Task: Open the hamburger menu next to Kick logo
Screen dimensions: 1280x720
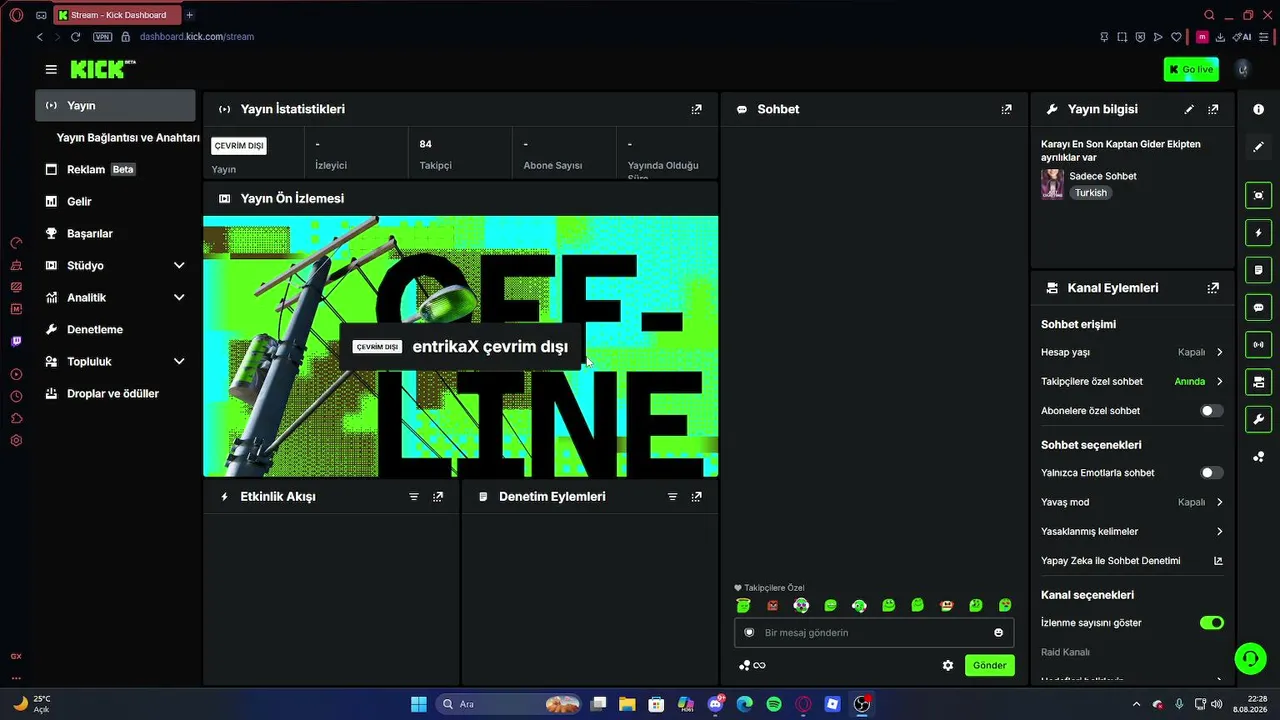Action: 51,69
